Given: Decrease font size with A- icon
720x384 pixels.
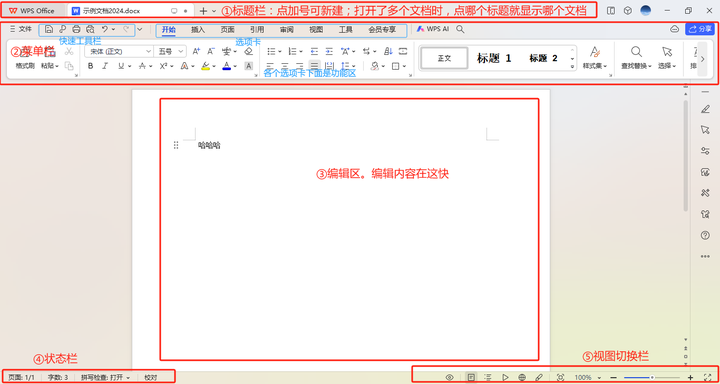Looking at the screenshot, I should [211, 51].
